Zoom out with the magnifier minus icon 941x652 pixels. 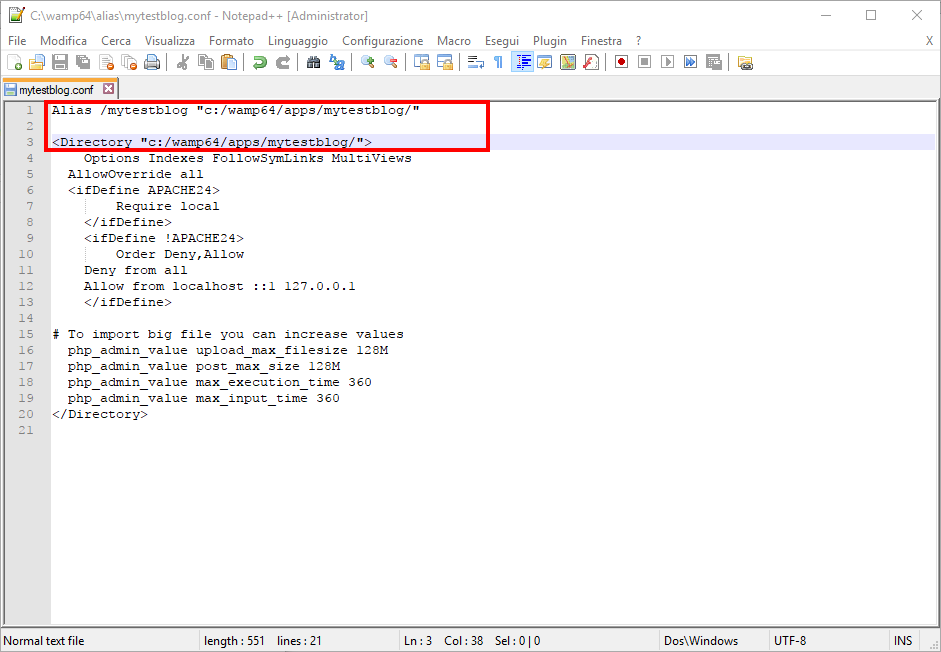391,62
